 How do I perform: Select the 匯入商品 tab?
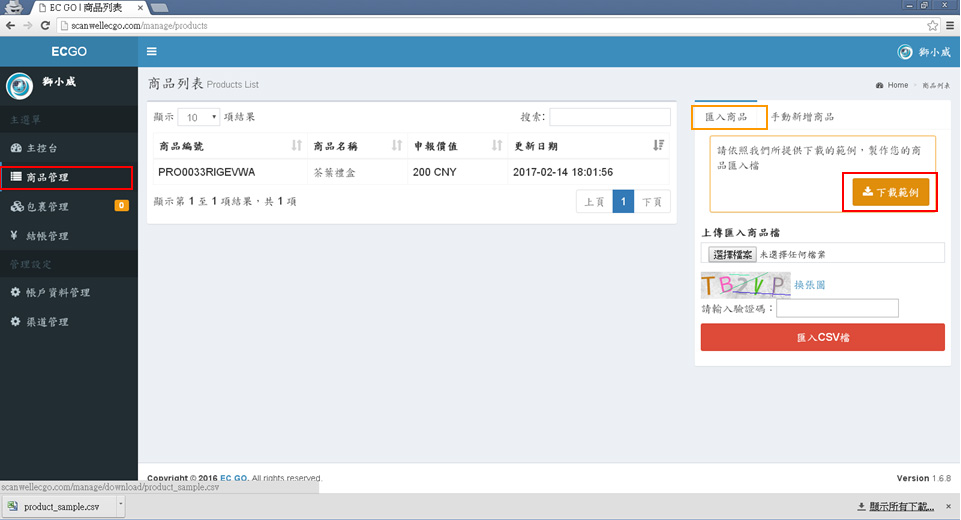(729, 117)
